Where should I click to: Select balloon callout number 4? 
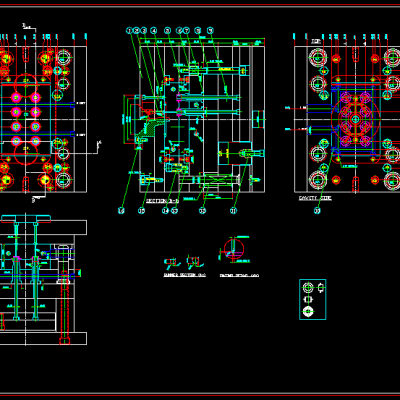click(x=154, y=31)
